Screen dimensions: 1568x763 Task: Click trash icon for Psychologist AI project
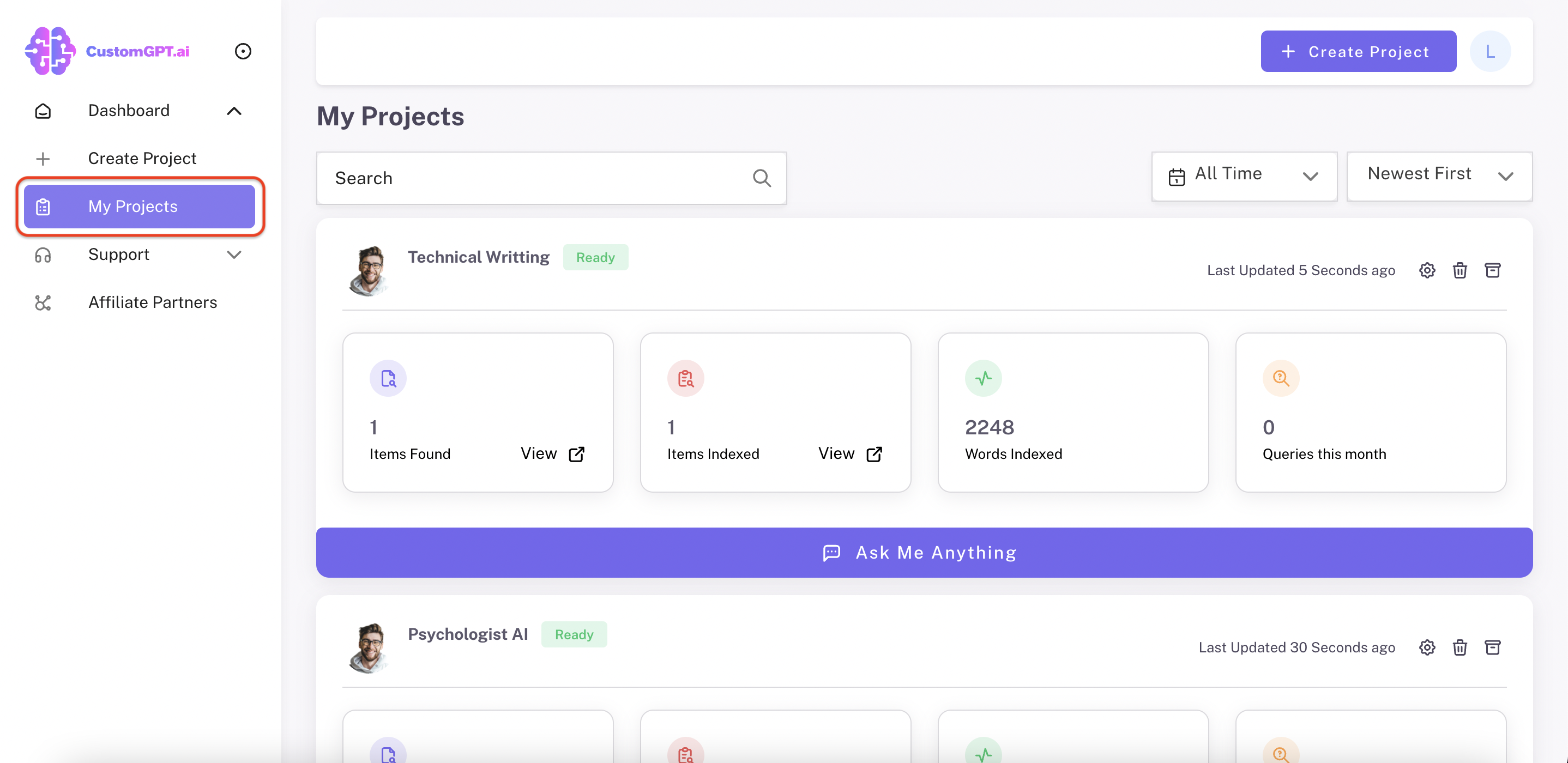pos(1460,647)
